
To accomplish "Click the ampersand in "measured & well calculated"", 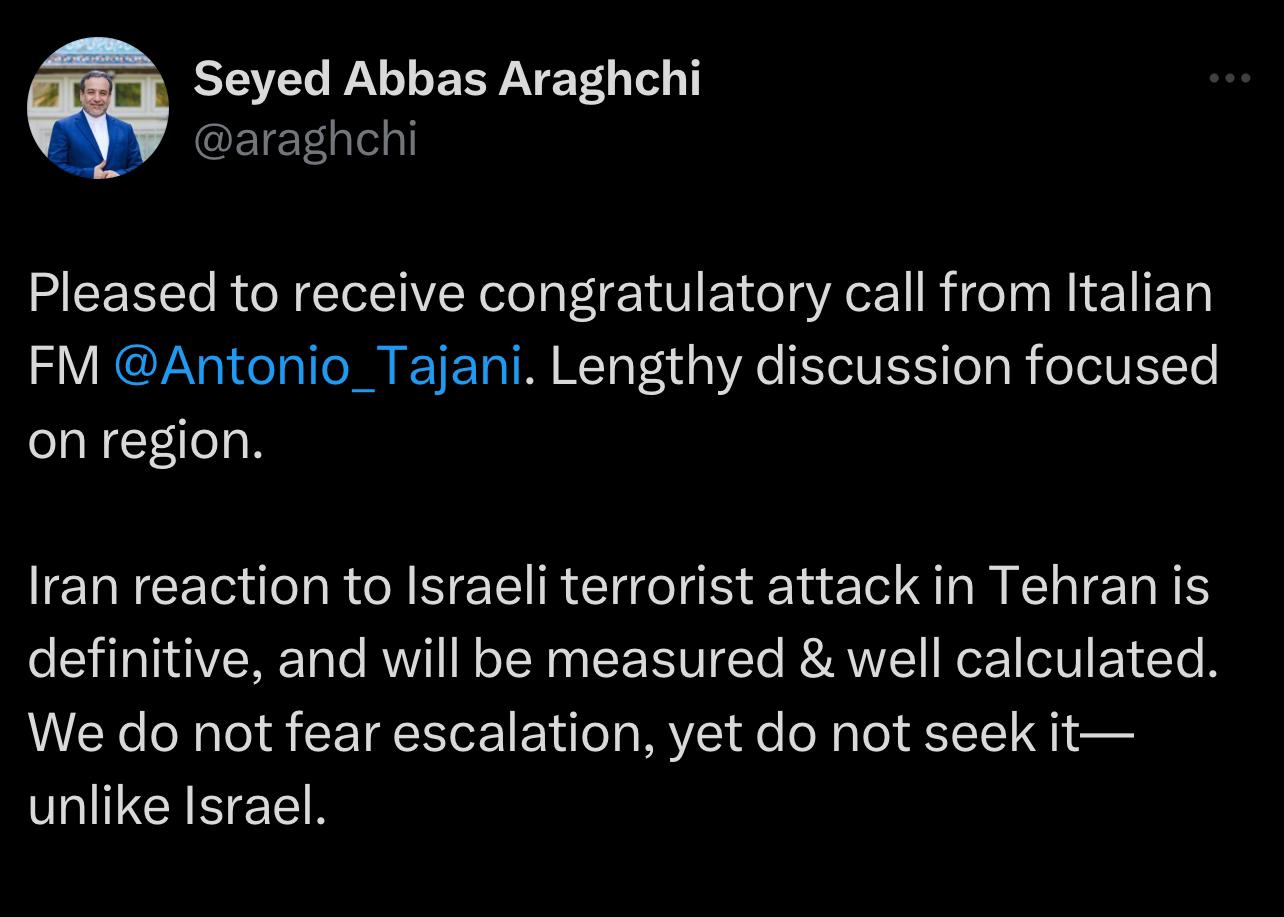I will tap(817, 660).
